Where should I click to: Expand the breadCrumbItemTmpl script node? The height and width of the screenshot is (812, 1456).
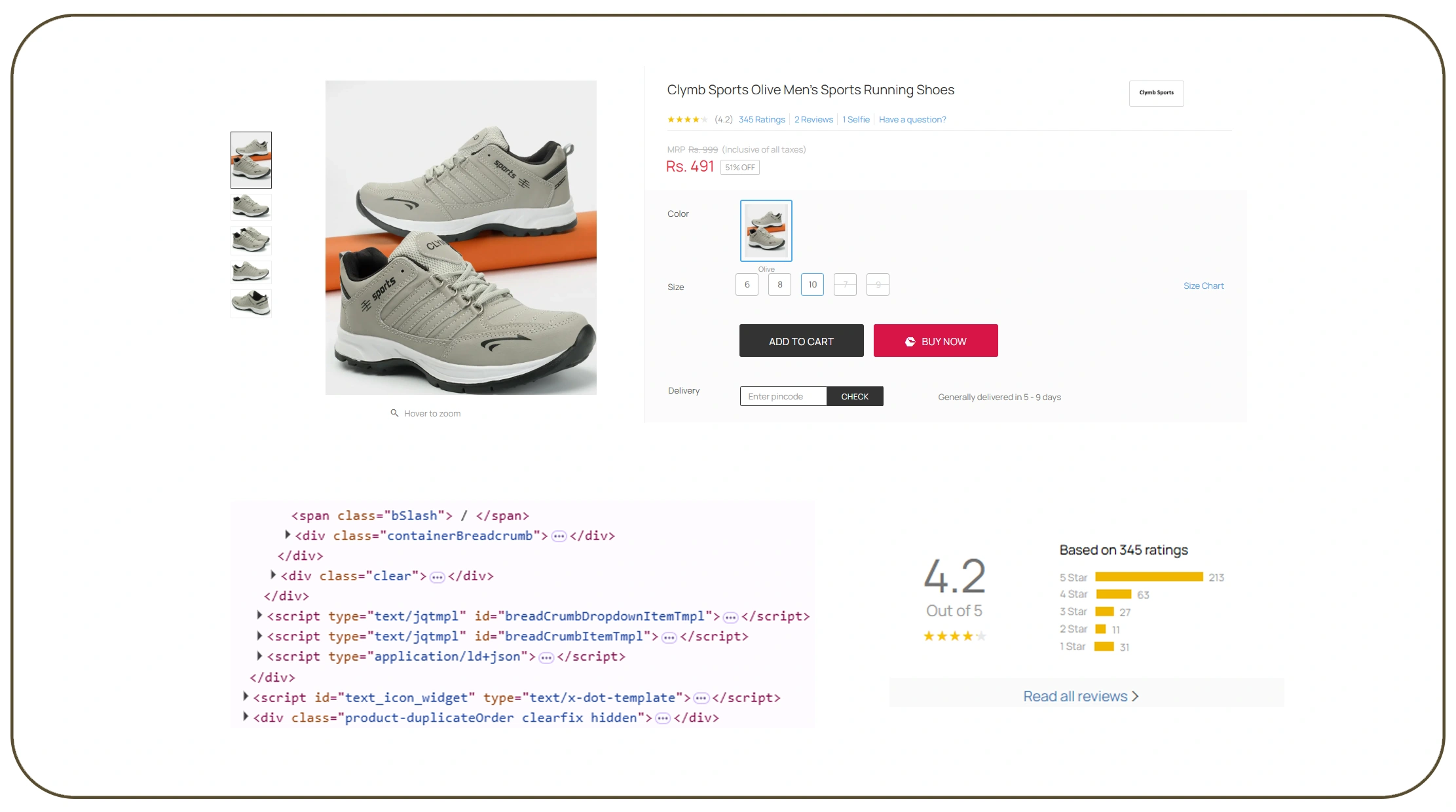[x=259, y=636]
